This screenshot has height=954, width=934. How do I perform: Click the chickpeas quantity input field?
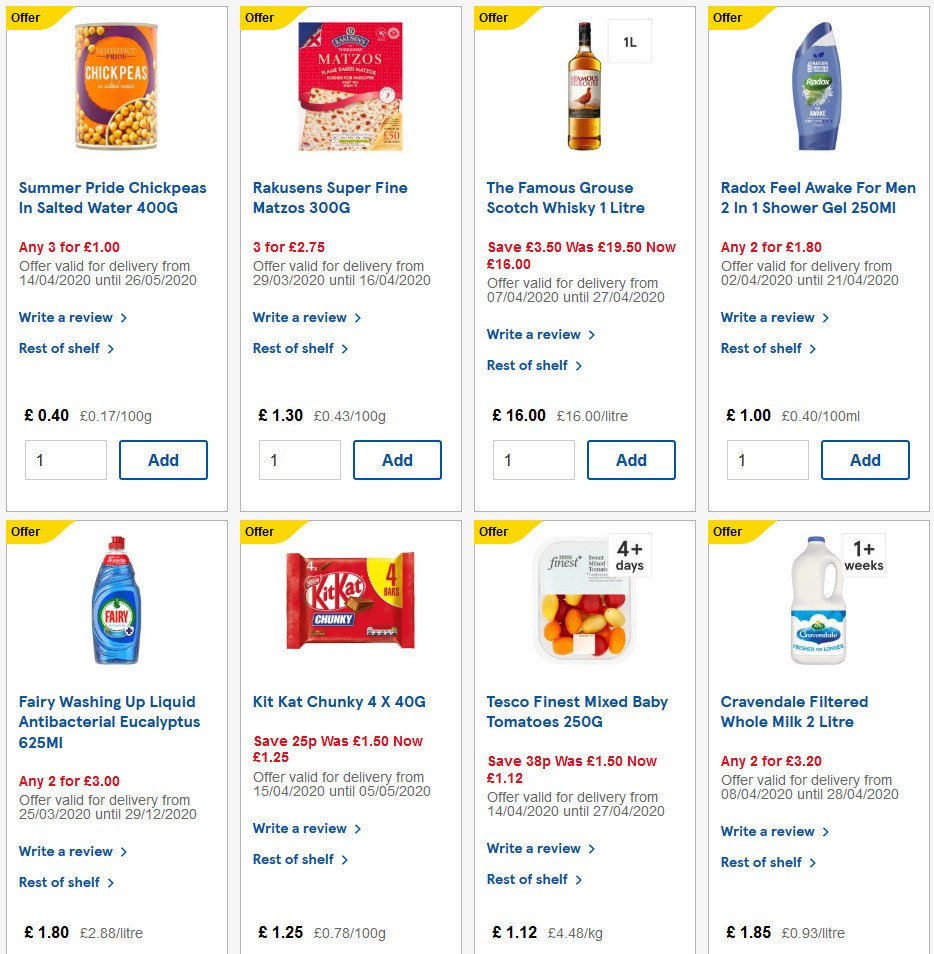65,460
